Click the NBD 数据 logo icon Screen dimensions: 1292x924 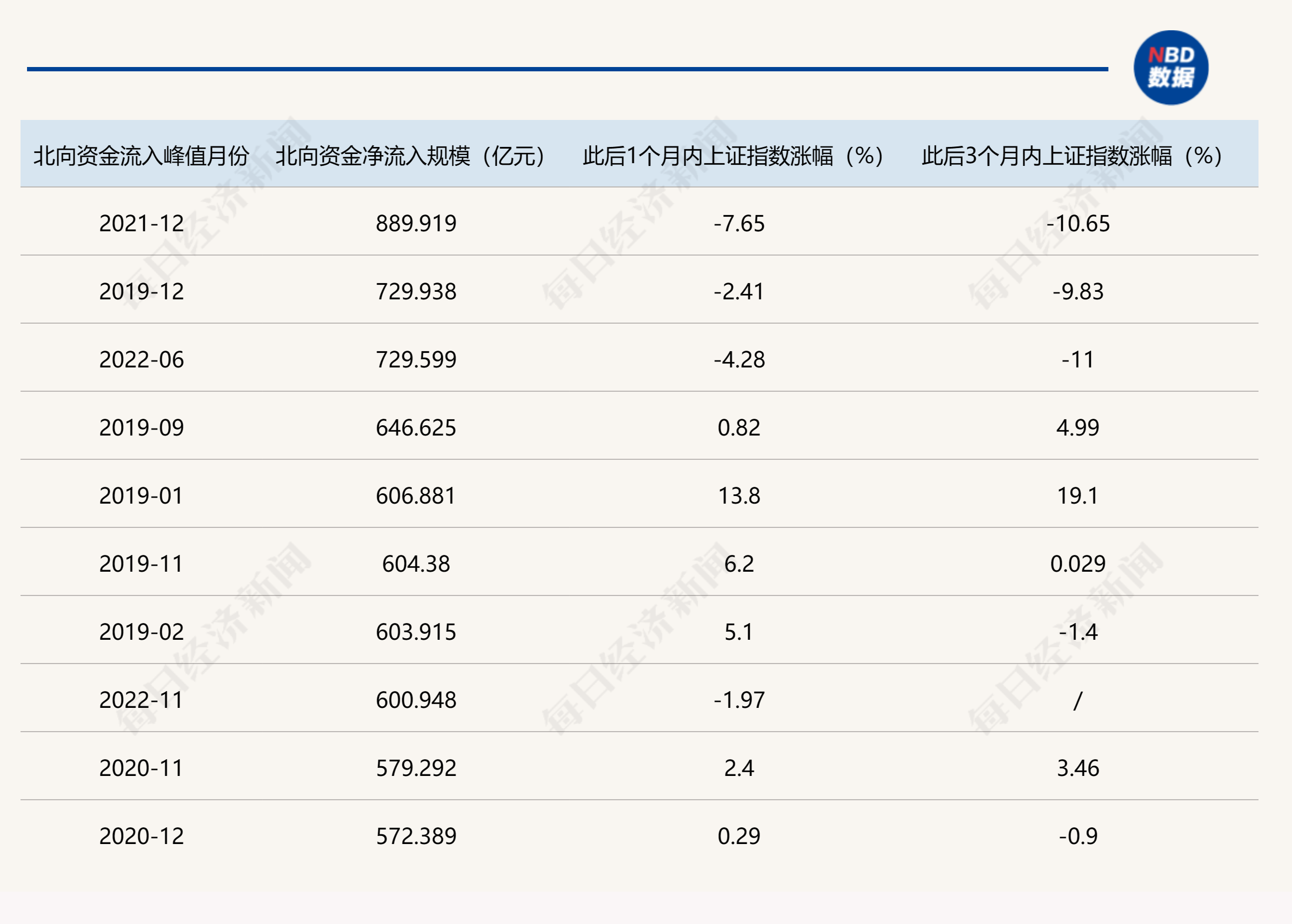pyautogui.click(x=1170, y=68)
